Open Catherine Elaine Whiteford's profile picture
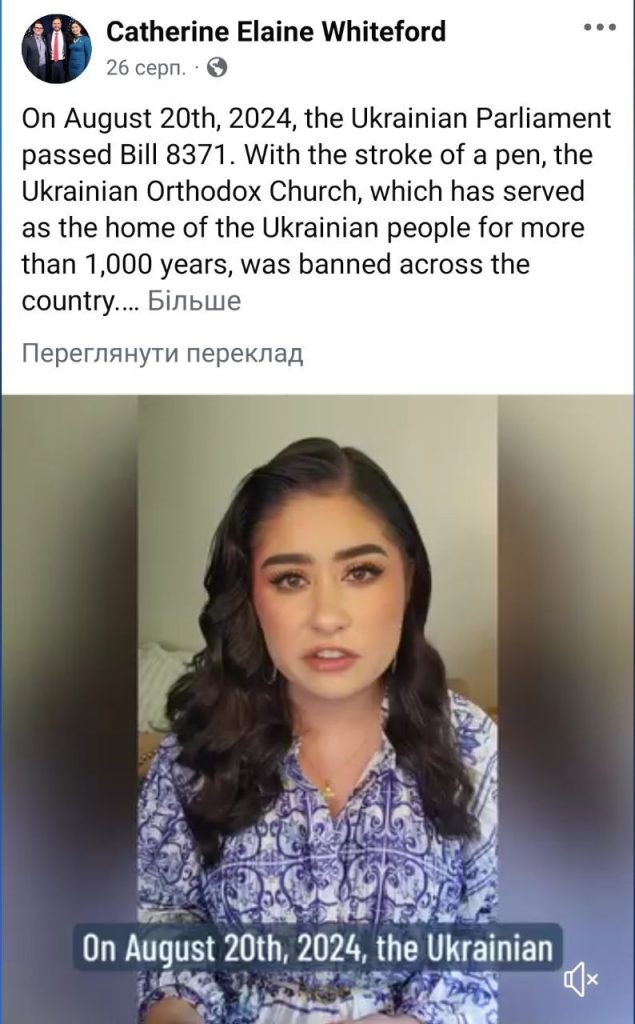The height and width of the screenshot is (1024, 635). pos(56,50)
